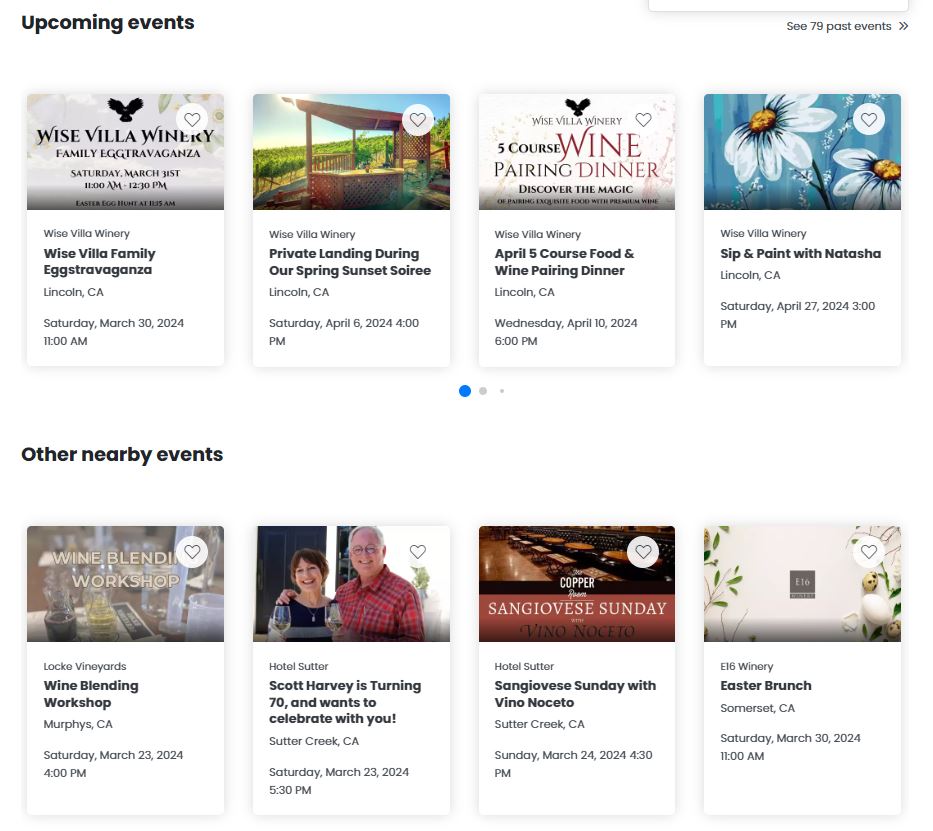Save the 5 Course Wine Pairing Dinner
Screen dimensions: 933x831
point(644,120)
